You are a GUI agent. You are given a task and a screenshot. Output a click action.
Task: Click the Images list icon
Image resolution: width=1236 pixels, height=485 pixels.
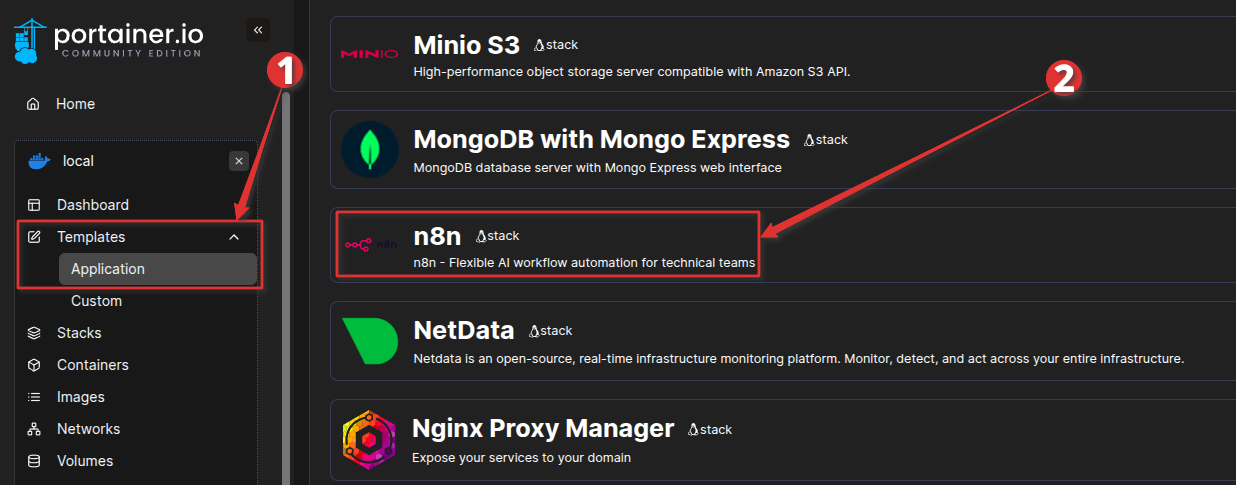pyautogui.click(x=34, y=397)
